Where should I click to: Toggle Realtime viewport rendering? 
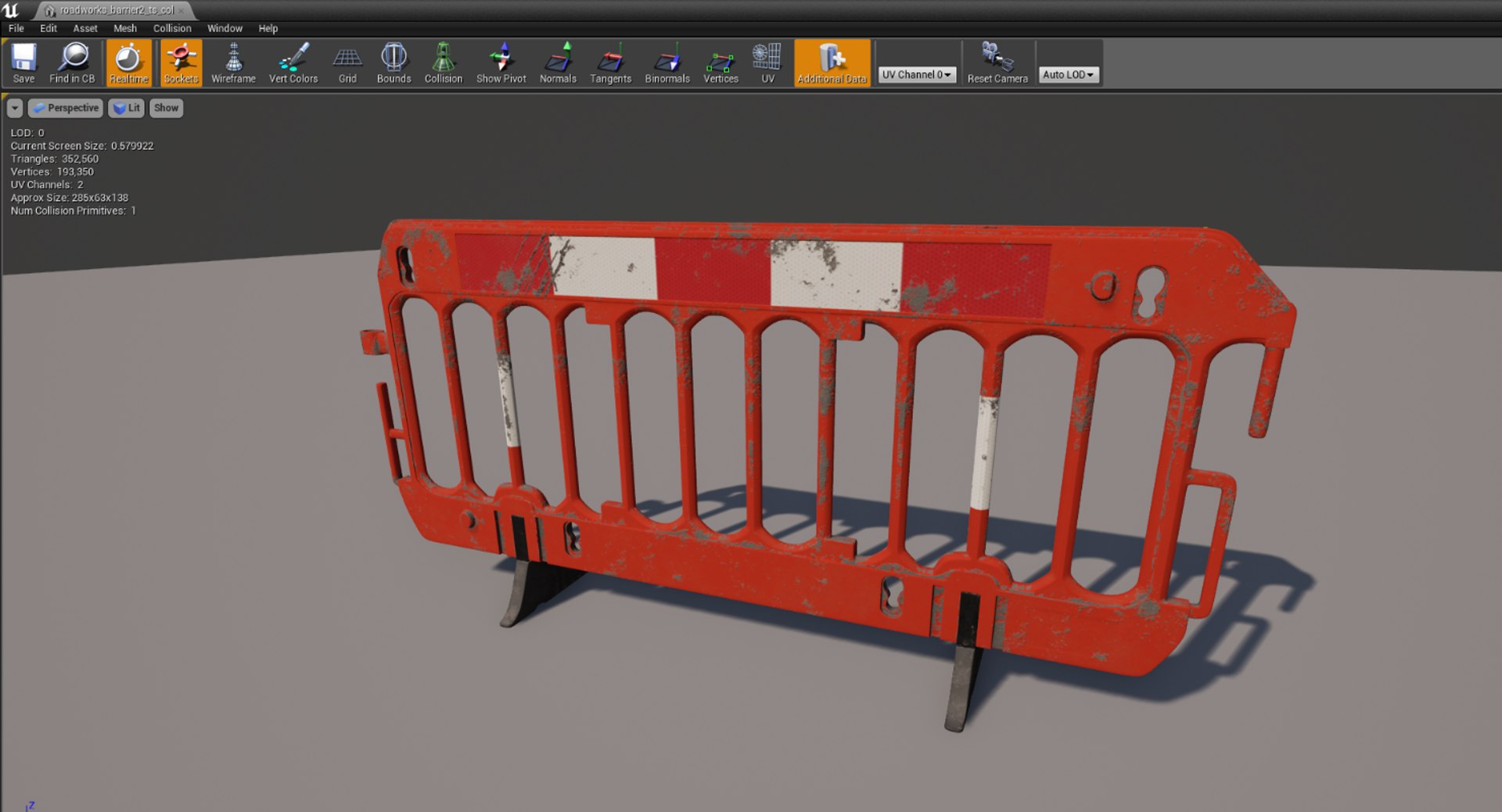[x=128, y=63]
